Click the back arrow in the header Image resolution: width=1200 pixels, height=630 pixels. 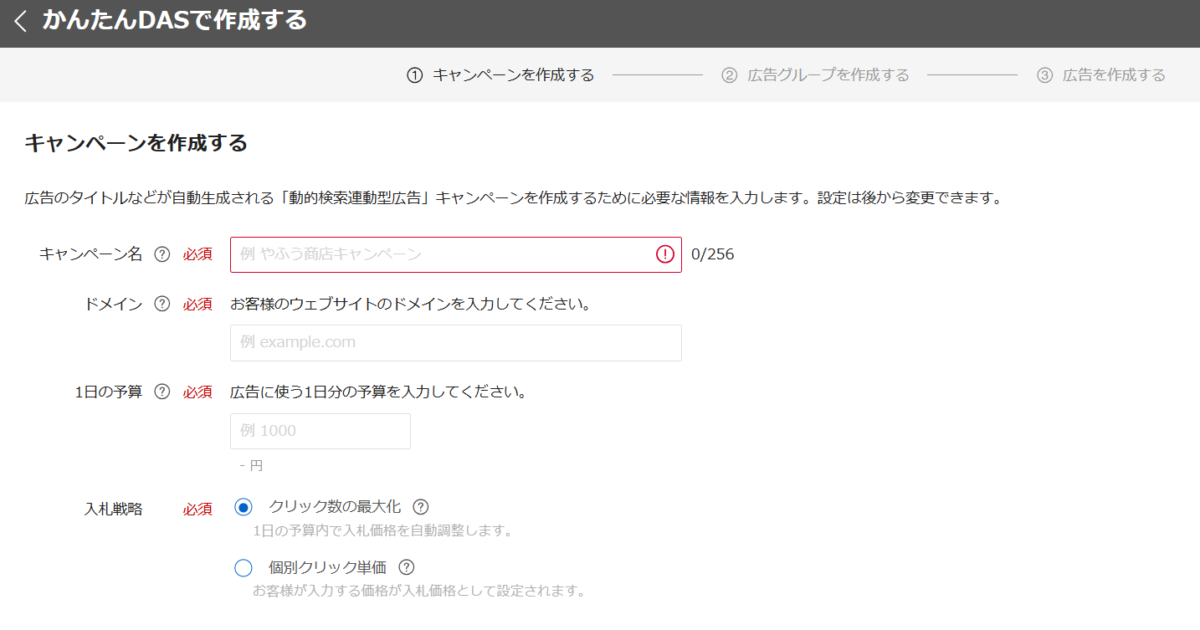[x=20, y=20]
